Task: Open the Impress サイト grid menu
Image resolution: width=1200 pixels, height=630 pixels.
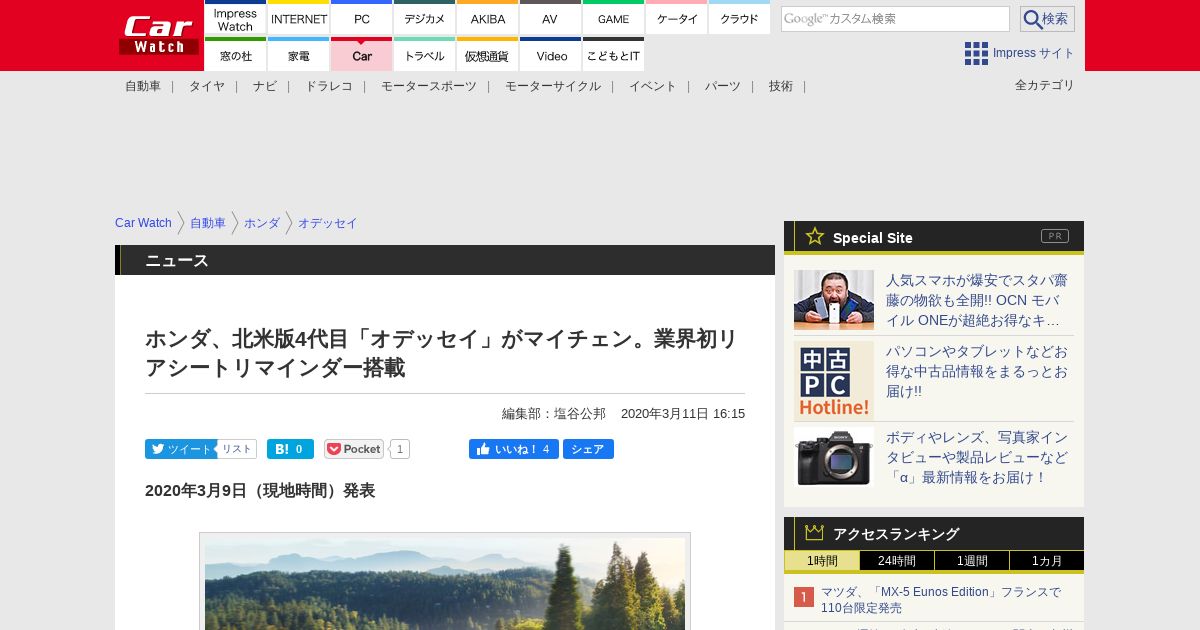Action: pos(1019,53)
